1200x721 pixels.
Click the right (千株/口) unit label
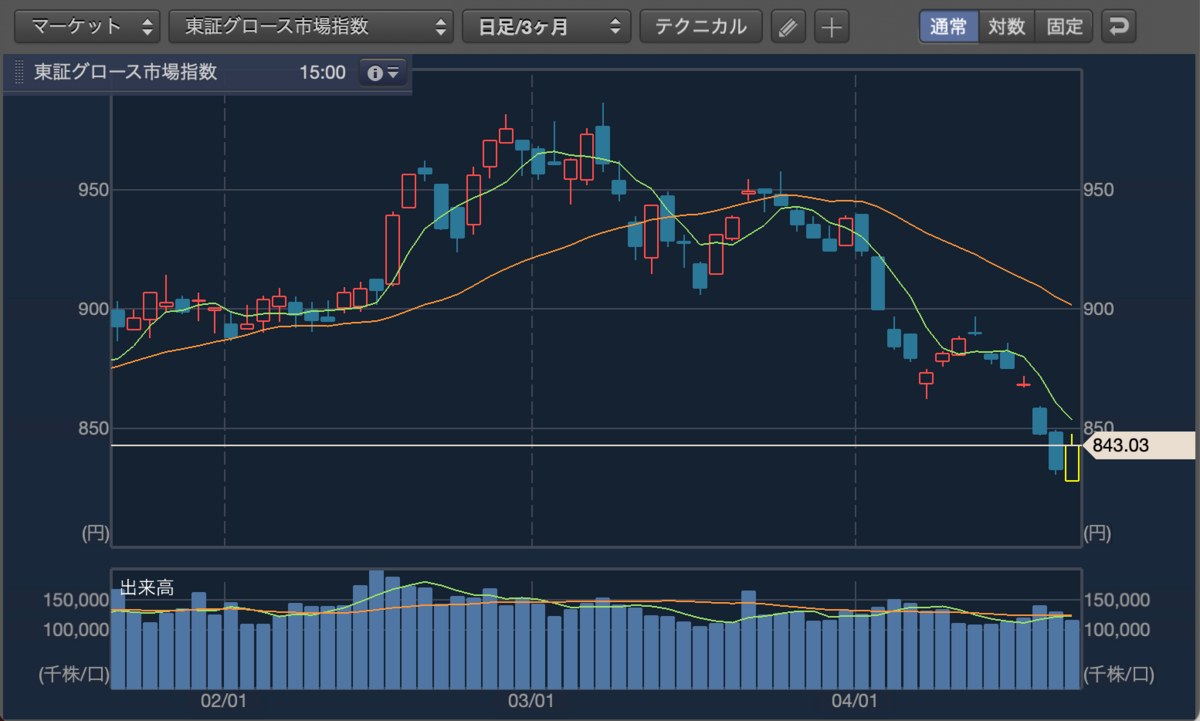[1118, 674]
